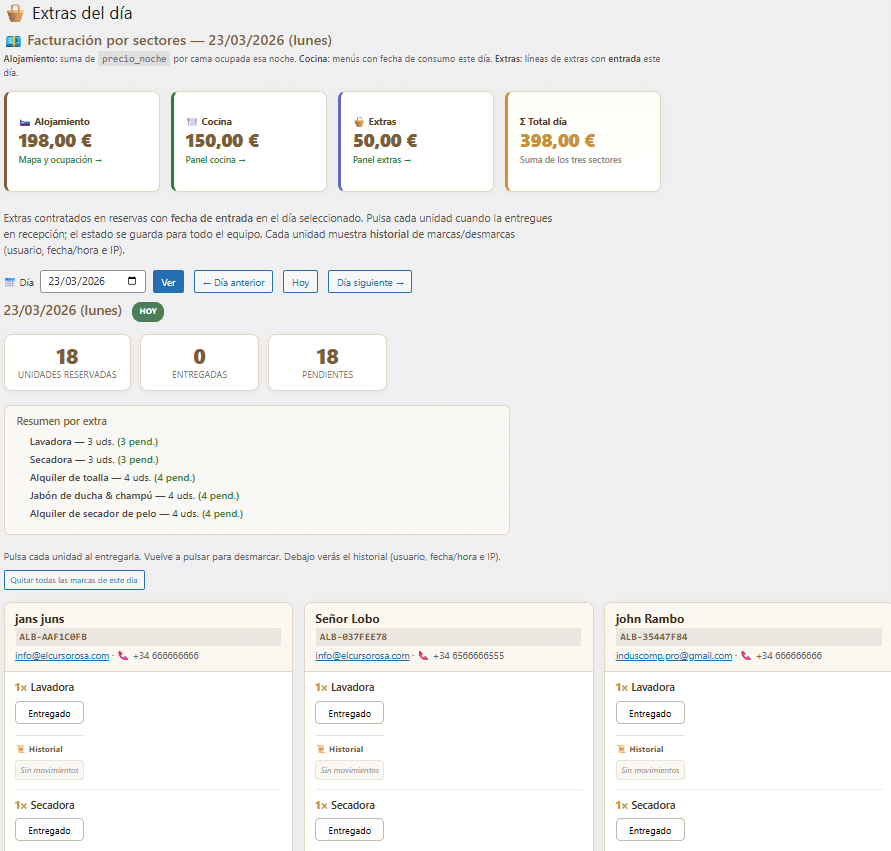Click the date input showing 23/03/2026
891x851 pixels.
point(85,282)
